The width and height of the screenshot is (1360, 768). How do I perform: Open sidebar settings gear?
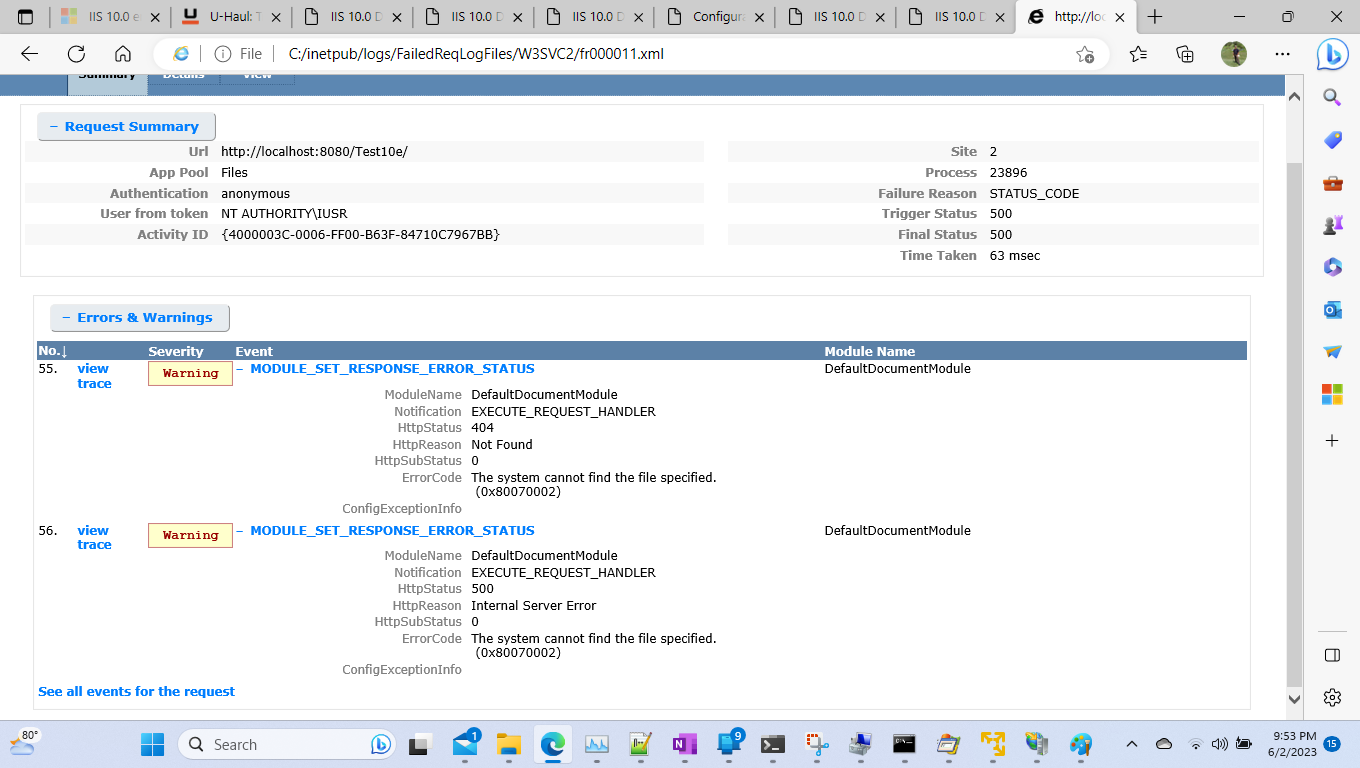click(1332, 697)
